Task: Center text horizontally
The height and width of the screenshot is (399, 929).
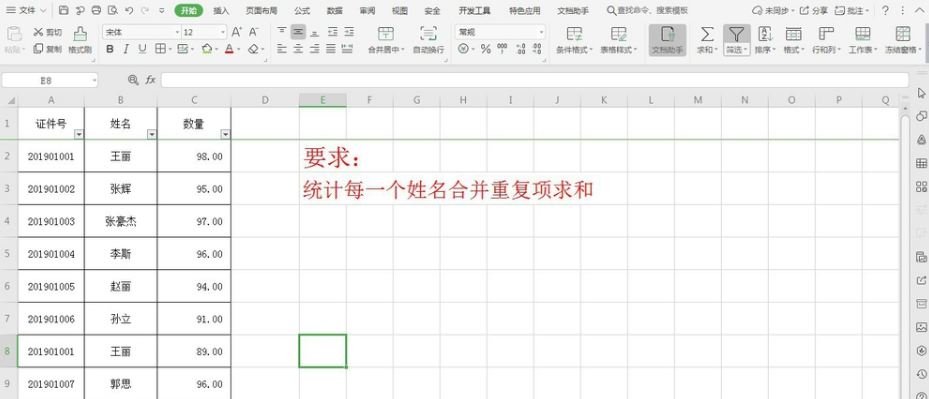Action: click(299, 49)
